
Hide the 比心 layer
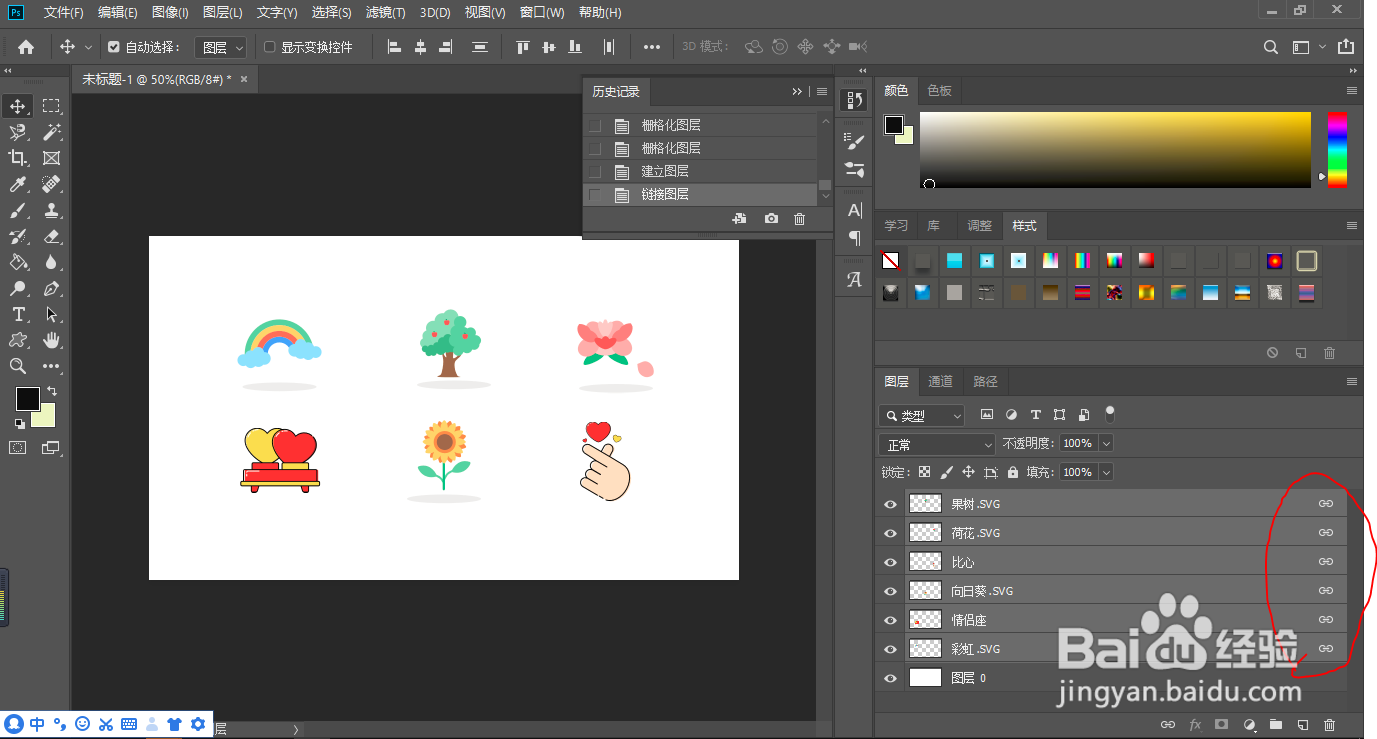pyautogui.click(x=890, y=562)
